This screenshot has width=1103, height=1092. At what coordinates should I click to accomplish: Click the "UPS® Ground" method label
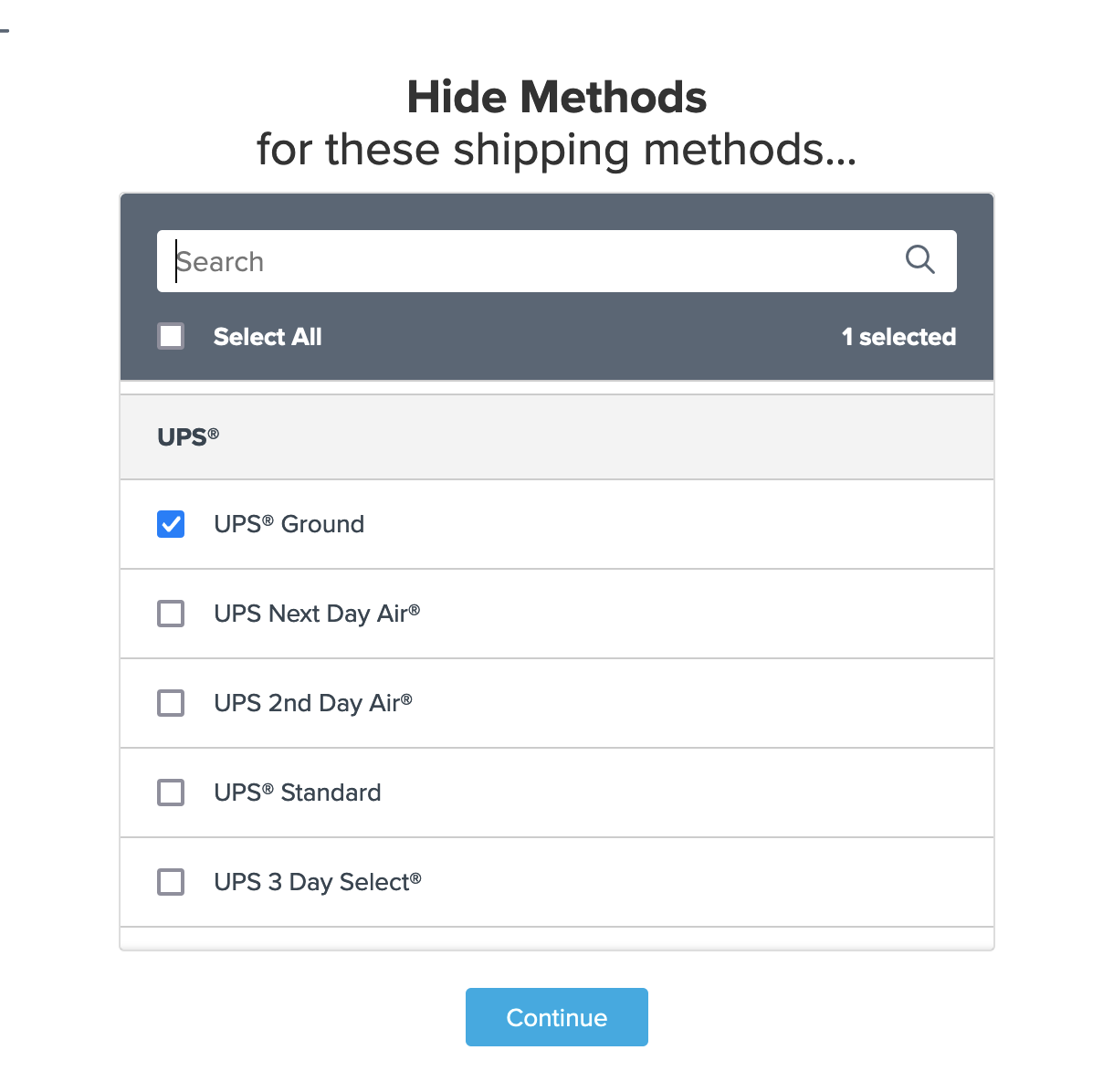pyautogui.click(x=289, y=524)
